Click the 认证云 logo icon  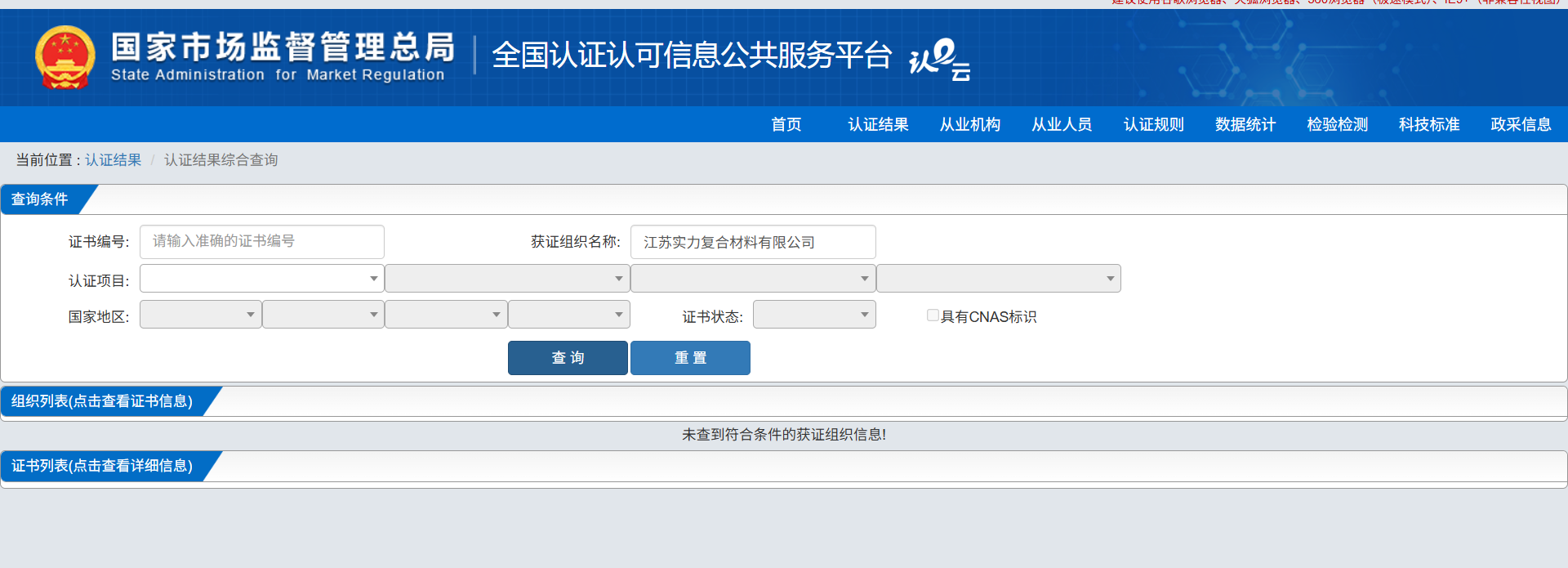coord(940,59)
